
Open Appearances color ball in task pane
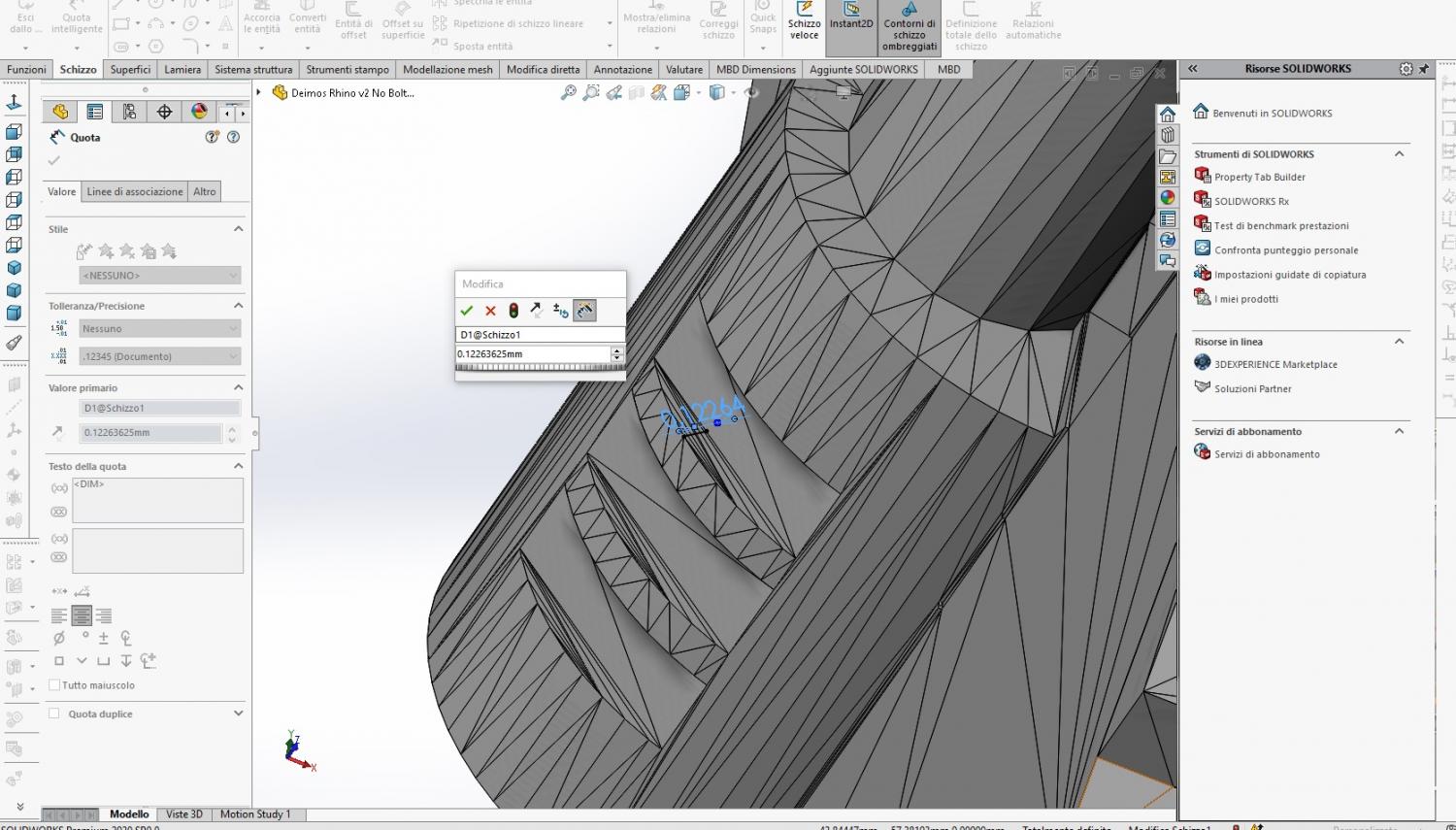tap(1168, 197)
